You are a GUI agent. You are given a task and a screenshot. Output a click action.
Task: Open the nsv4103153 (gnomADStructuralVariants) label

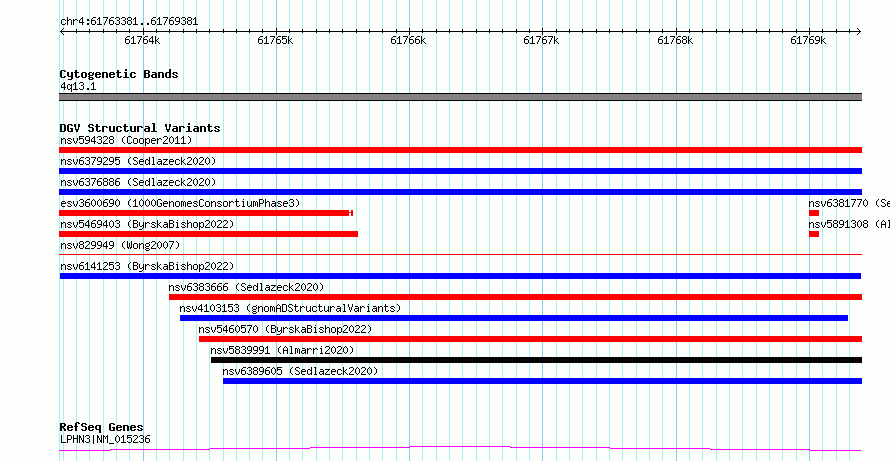click(290, 308)
